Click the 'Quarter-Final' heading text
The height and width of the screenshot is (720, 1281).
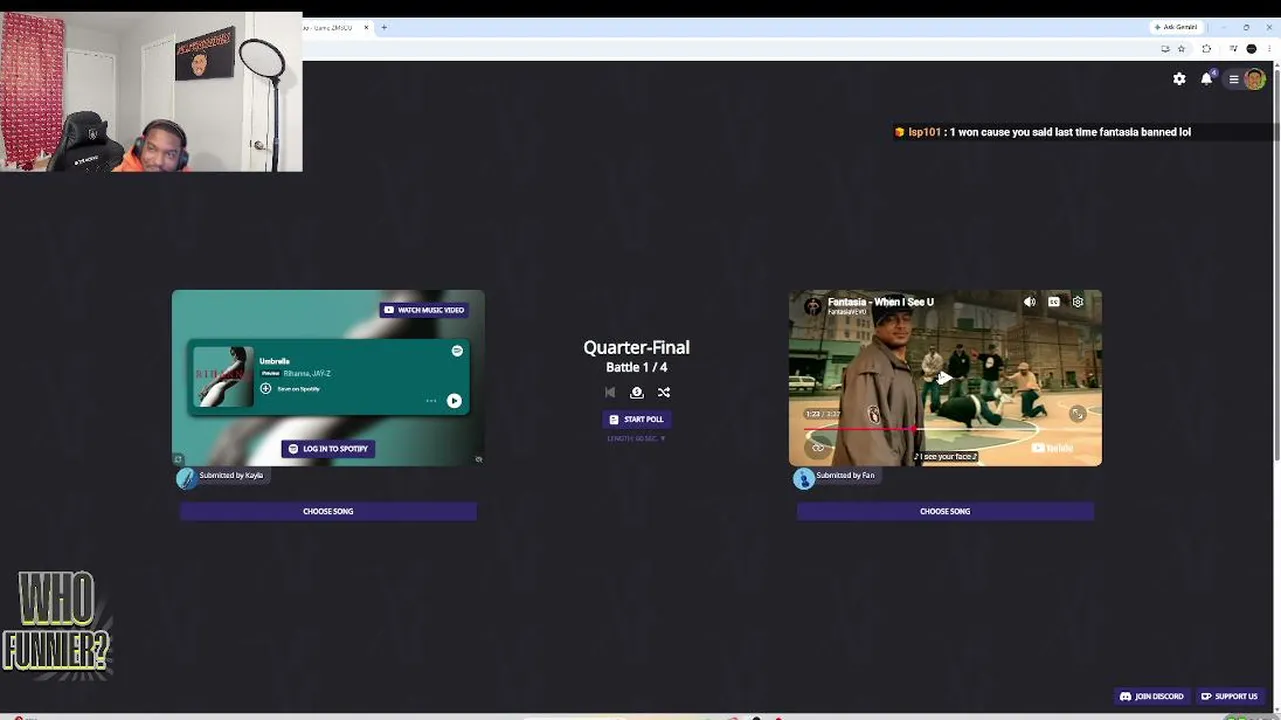(636, 347)
